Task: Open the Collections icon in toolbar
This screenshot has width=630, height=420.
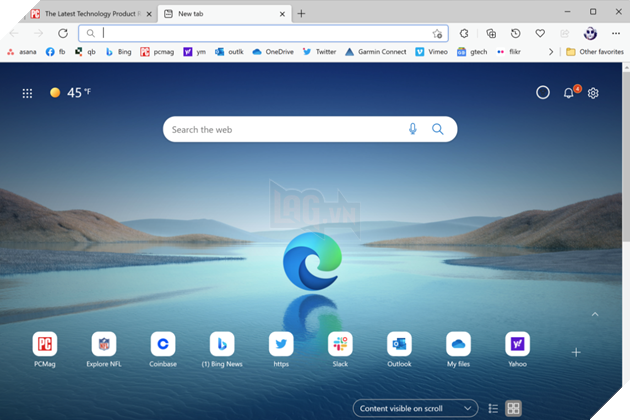Action: (x=491, y=33)
